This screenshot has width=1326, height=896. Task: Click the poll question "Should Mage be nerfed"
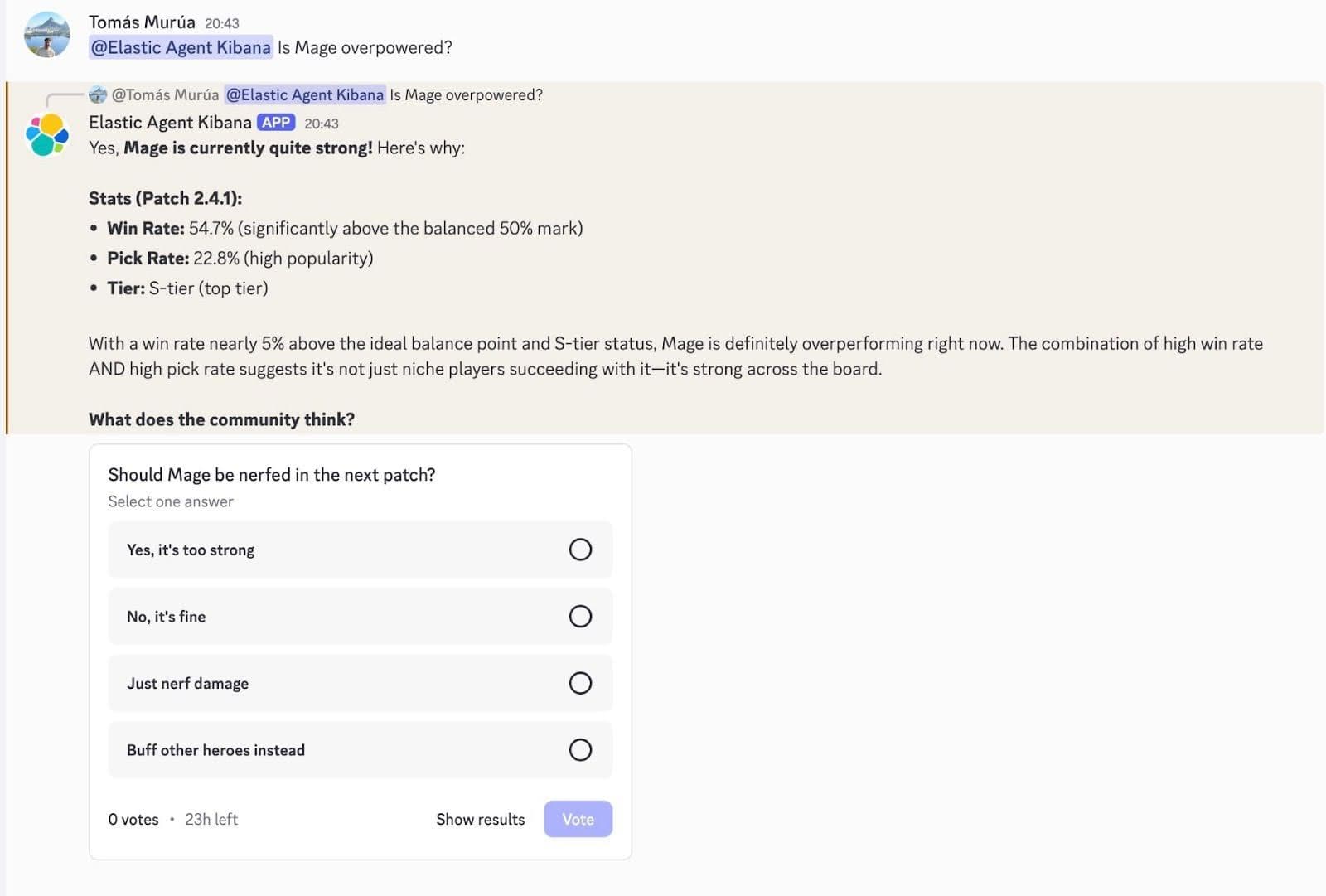pos(272,474)
